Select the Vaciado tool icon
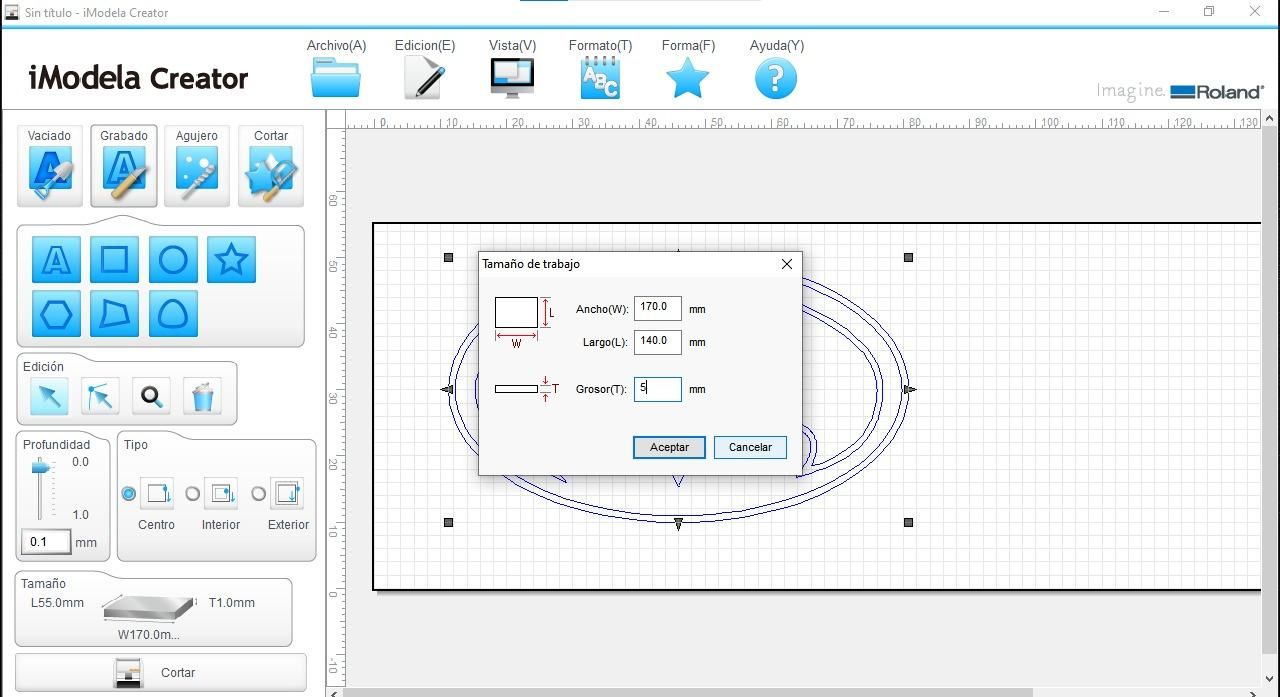 click(50, 166)
